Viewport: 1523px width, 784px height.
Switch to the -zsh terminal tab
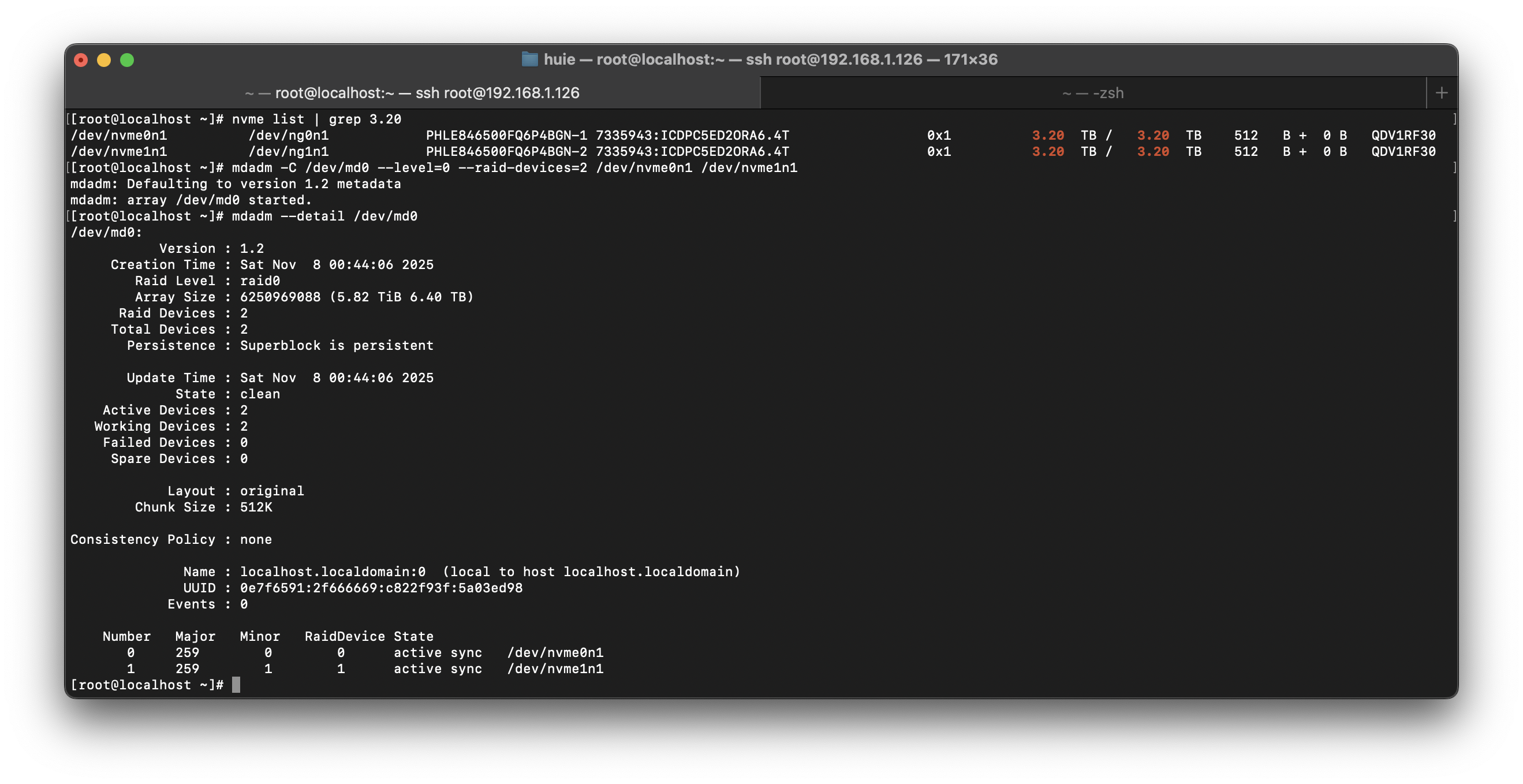[1092, 93]
